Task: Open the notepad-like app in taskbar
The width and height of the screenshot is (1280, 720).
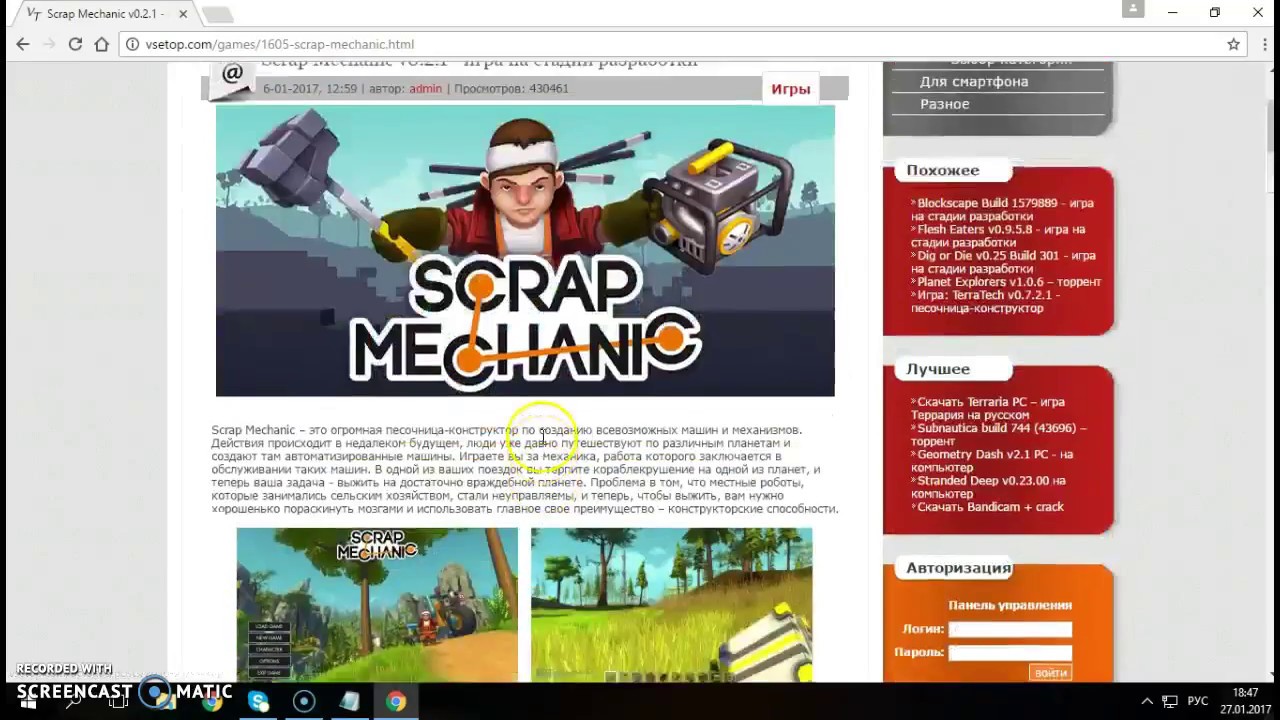Action: [x=349, y=701]
